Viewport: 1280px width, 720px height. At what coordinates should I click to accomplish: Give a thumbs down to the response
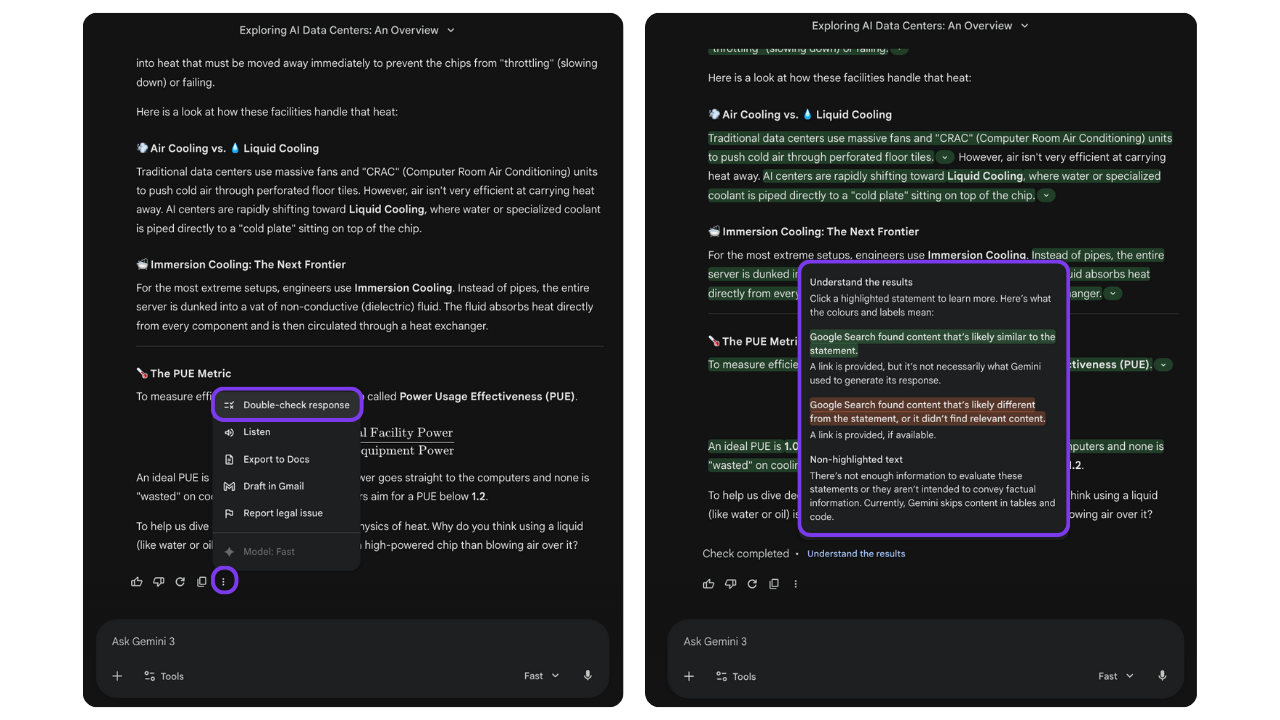[x=159, y=580]
